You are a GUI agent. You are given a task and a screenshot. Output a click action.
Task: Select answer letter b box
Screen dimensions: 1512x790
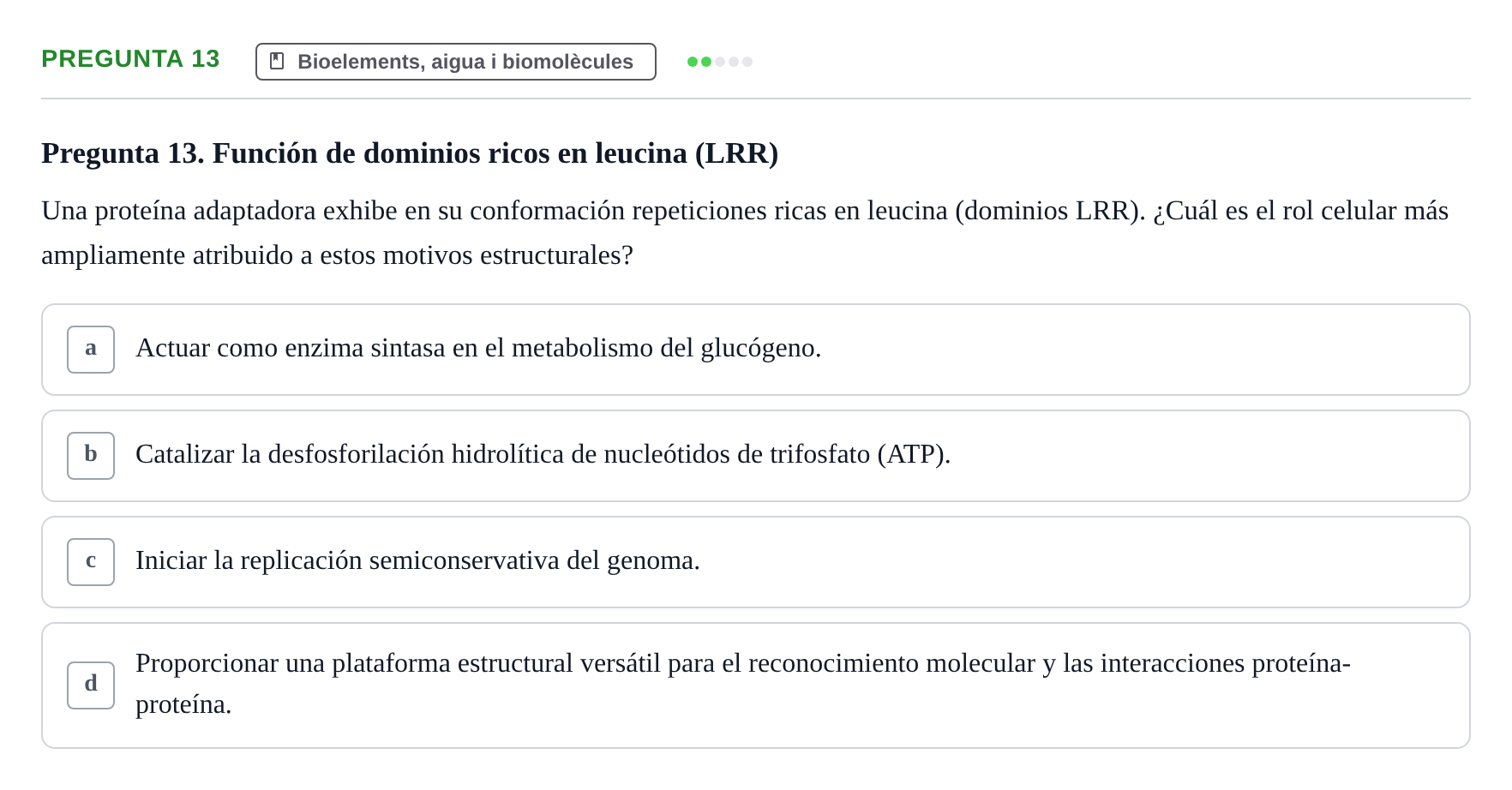91,456
